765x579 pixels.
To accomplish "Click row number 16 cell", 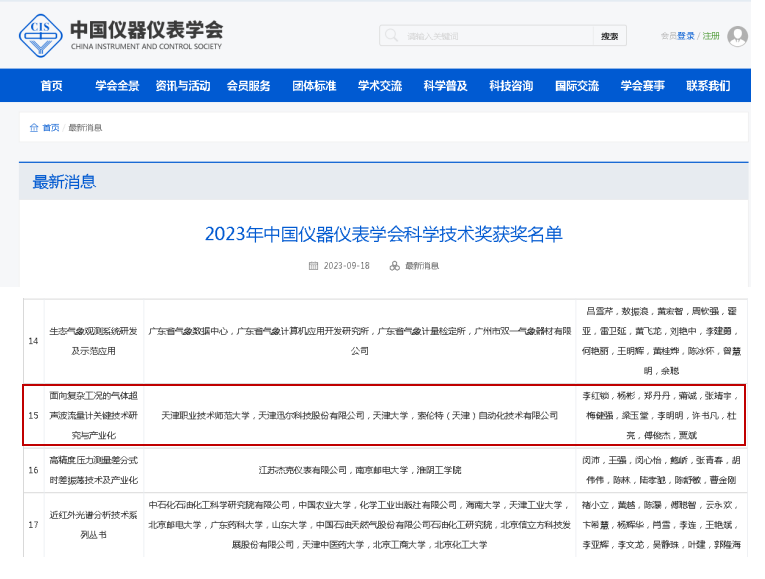I will click(x=33, y=470).
